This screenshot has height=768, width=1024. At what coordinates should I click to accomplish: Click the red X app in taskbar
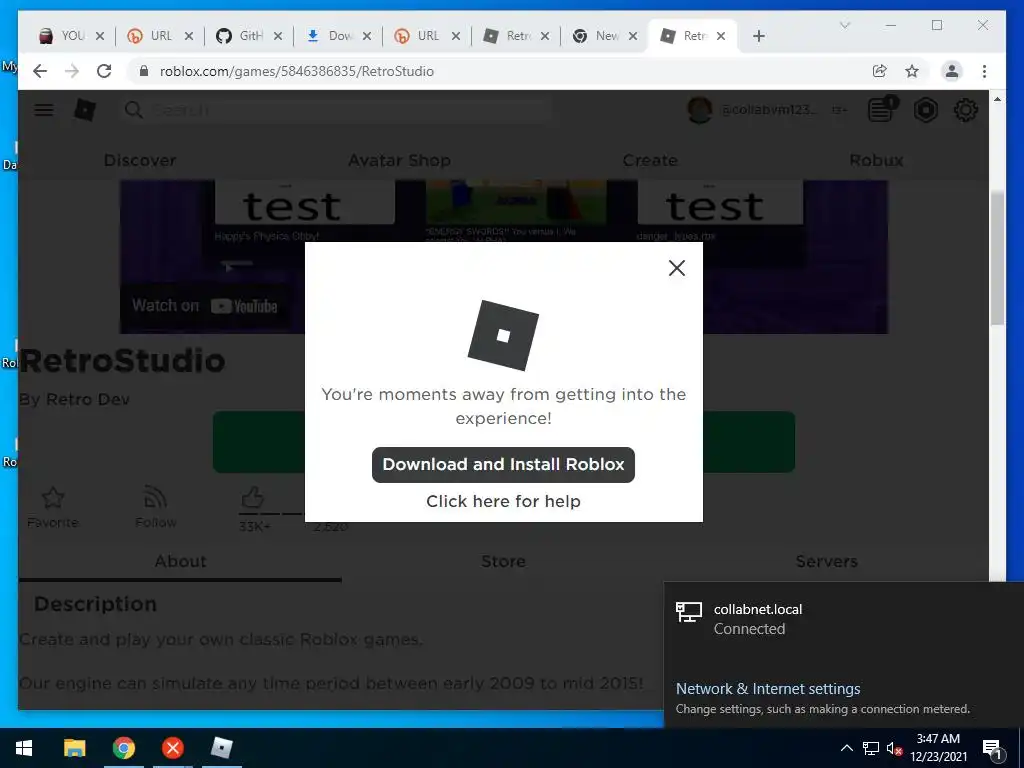point(172,748)
